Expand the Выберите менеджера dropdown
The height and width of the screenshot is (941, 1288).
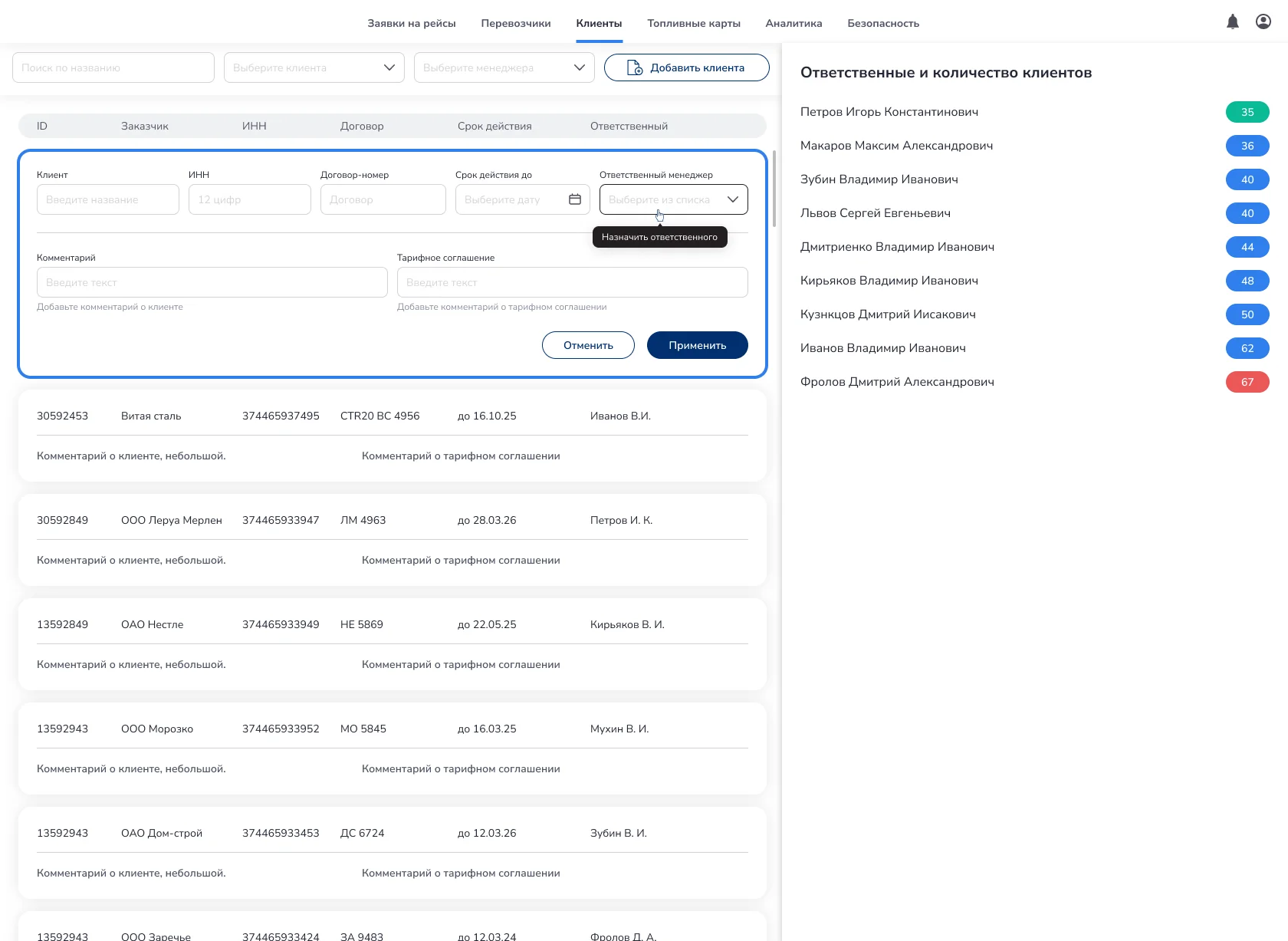pyautogui.click(x=504, y=67)
